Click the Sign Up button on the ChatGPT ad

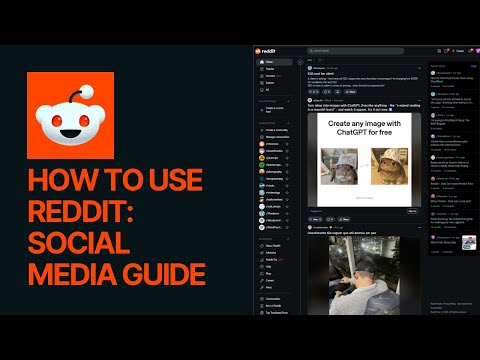click(x=412, y=211)
